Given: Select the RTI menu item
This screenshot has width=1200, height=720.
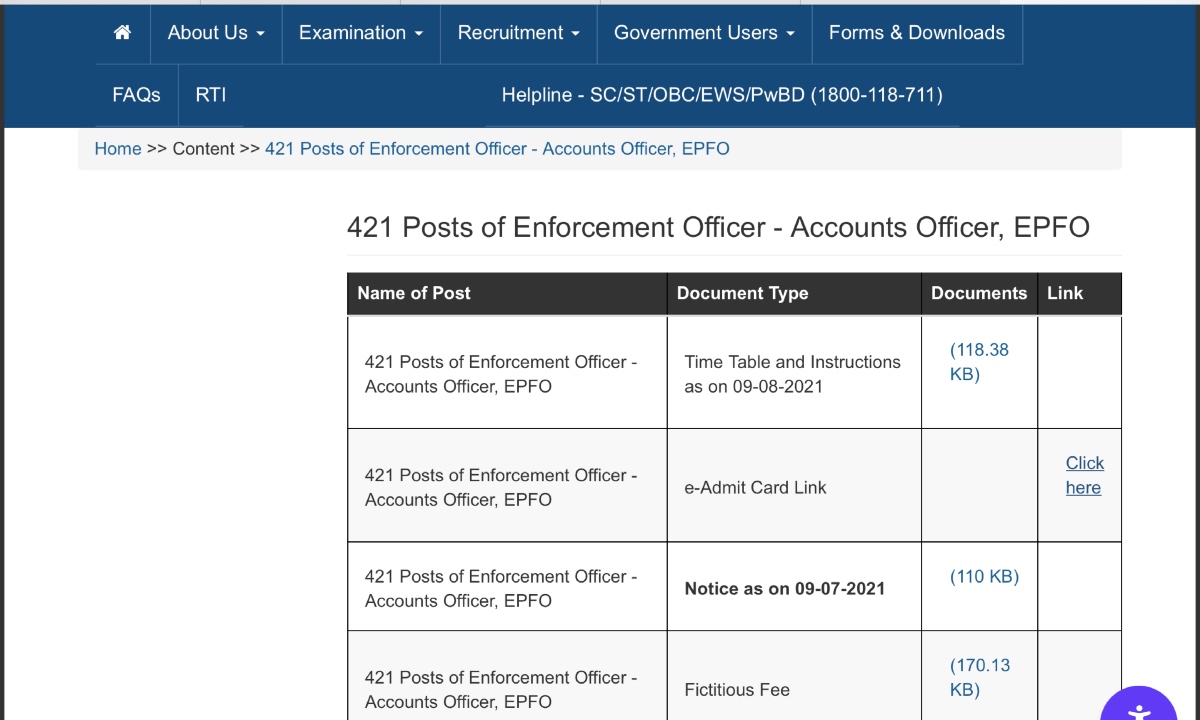Looking at the screenshot, I should pyautogui.click(x=211, y=95).
